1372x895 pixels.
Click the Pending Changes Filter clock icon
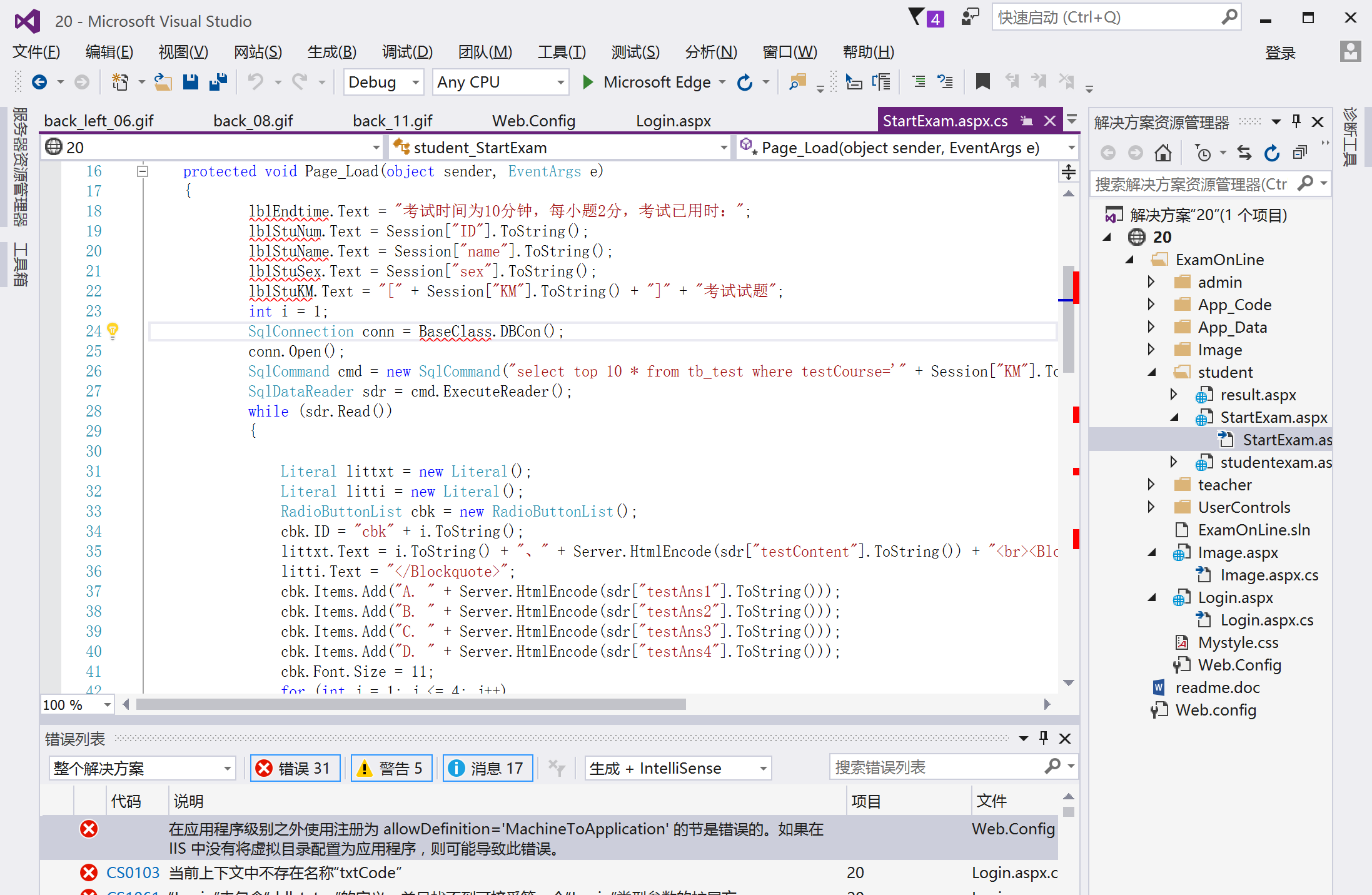(x=1203, y=153)
